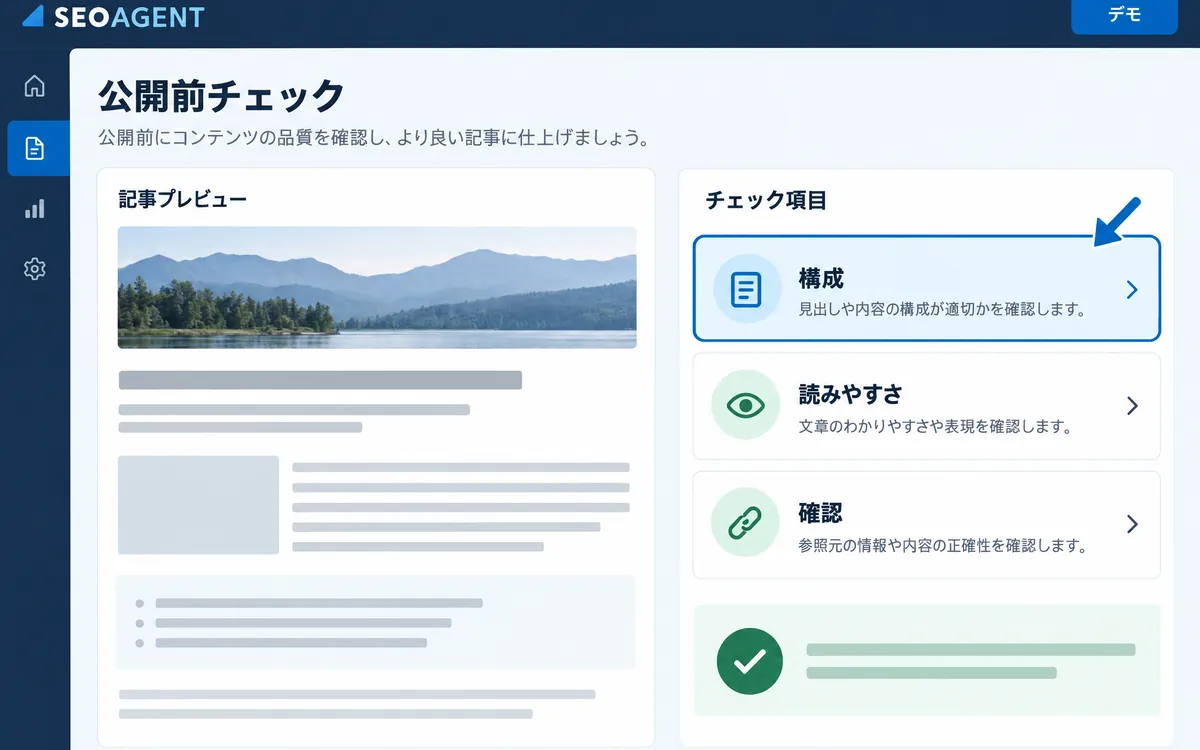Select the document page icon in sidebar
The width and height of the screenshot is (1200, 750).
pos(35,149)
